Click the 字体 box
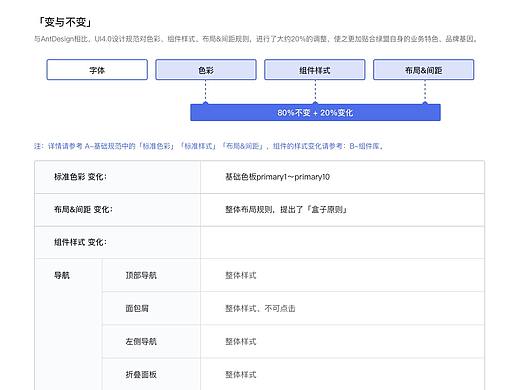Screen dimensions: 520x390 pos(97,70)
